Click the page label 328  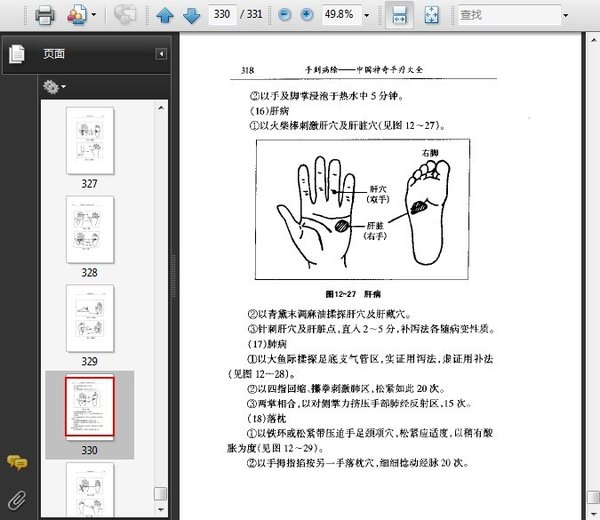click(90, 273)
